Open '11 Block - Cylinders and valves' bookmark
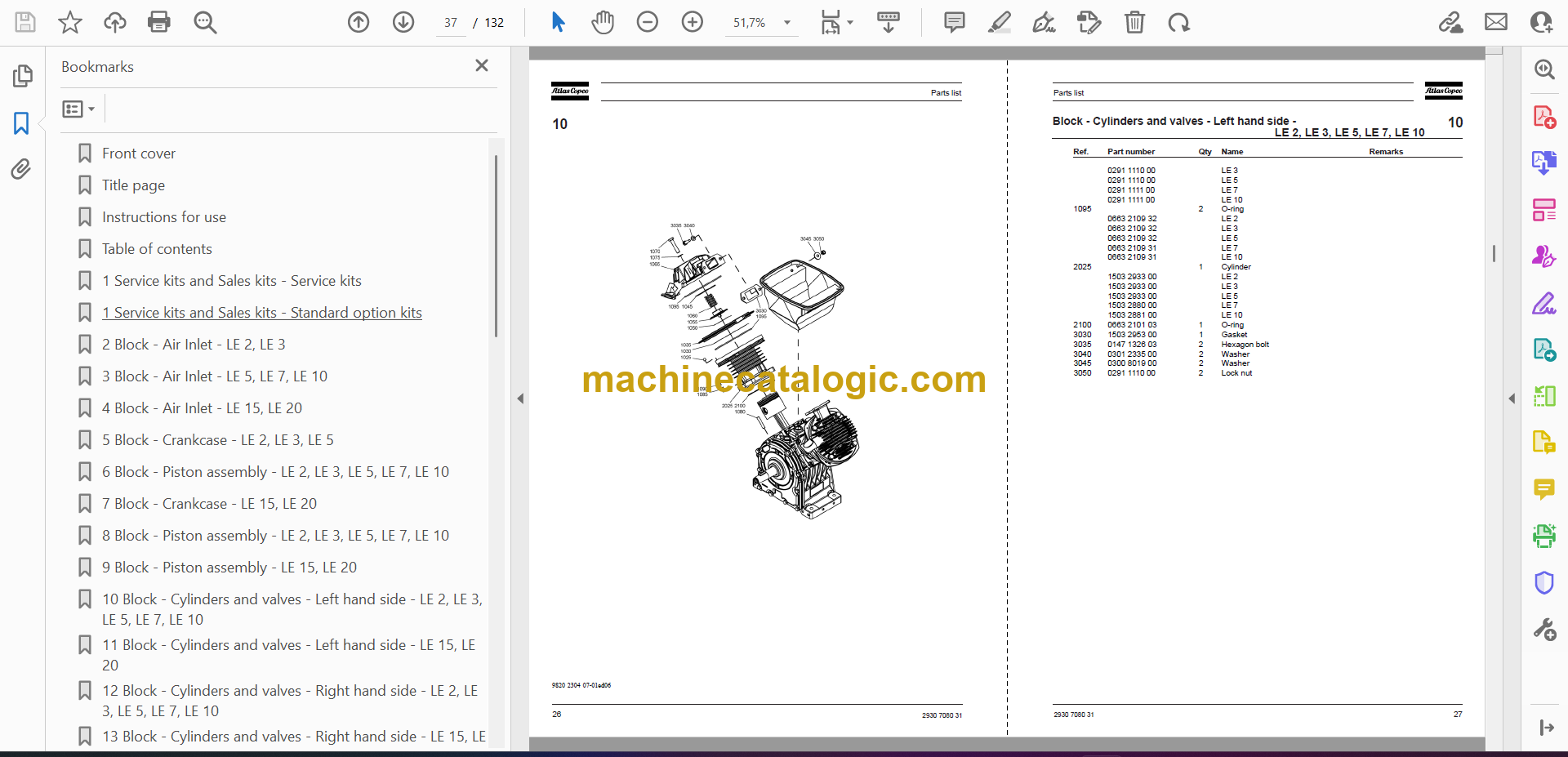Image resolution: width=1568 pixels, height=757 pixels. pyautogui.click(x=288, y=655)
